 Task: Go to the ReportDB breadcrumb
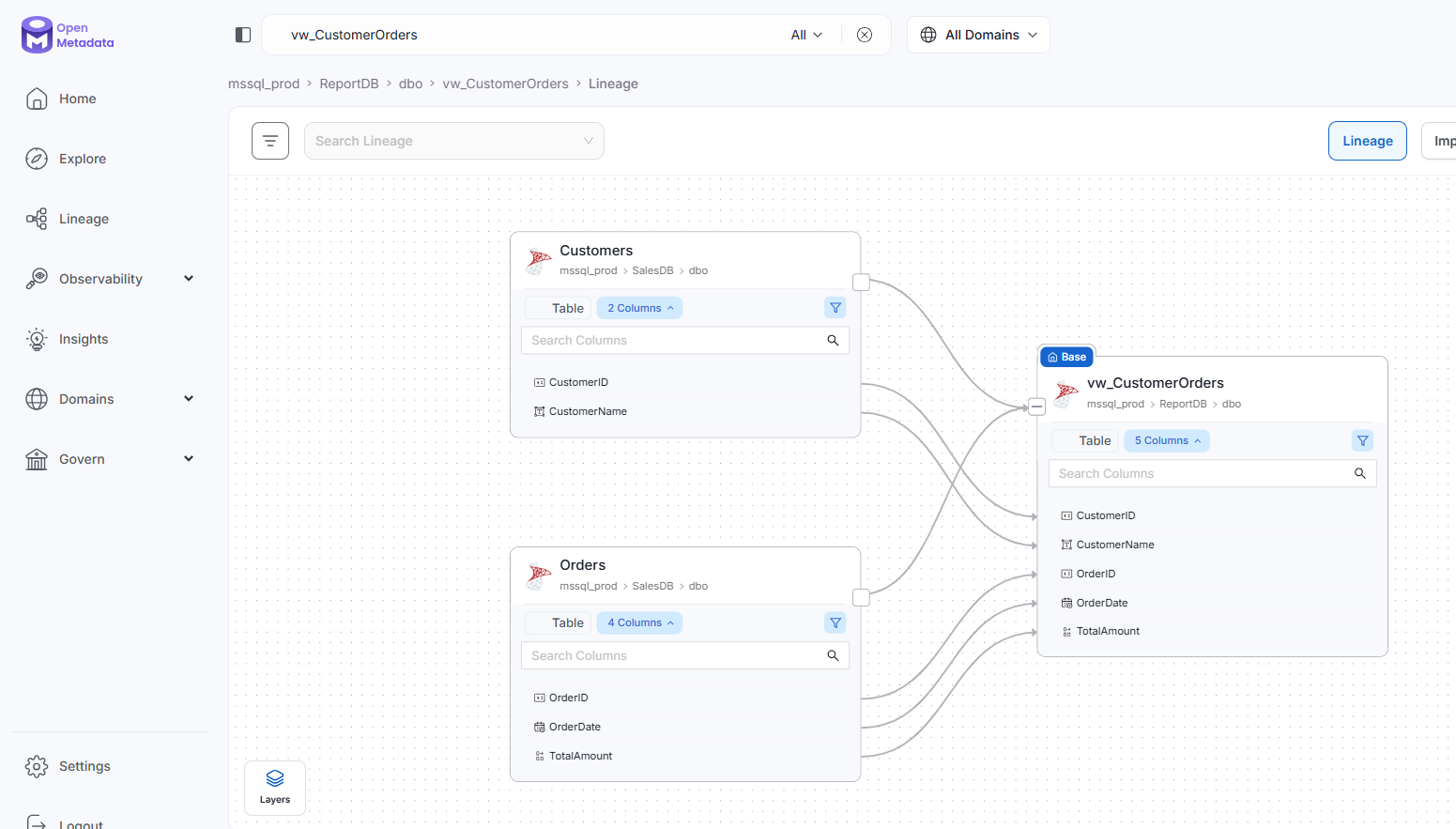pos(349,84)
